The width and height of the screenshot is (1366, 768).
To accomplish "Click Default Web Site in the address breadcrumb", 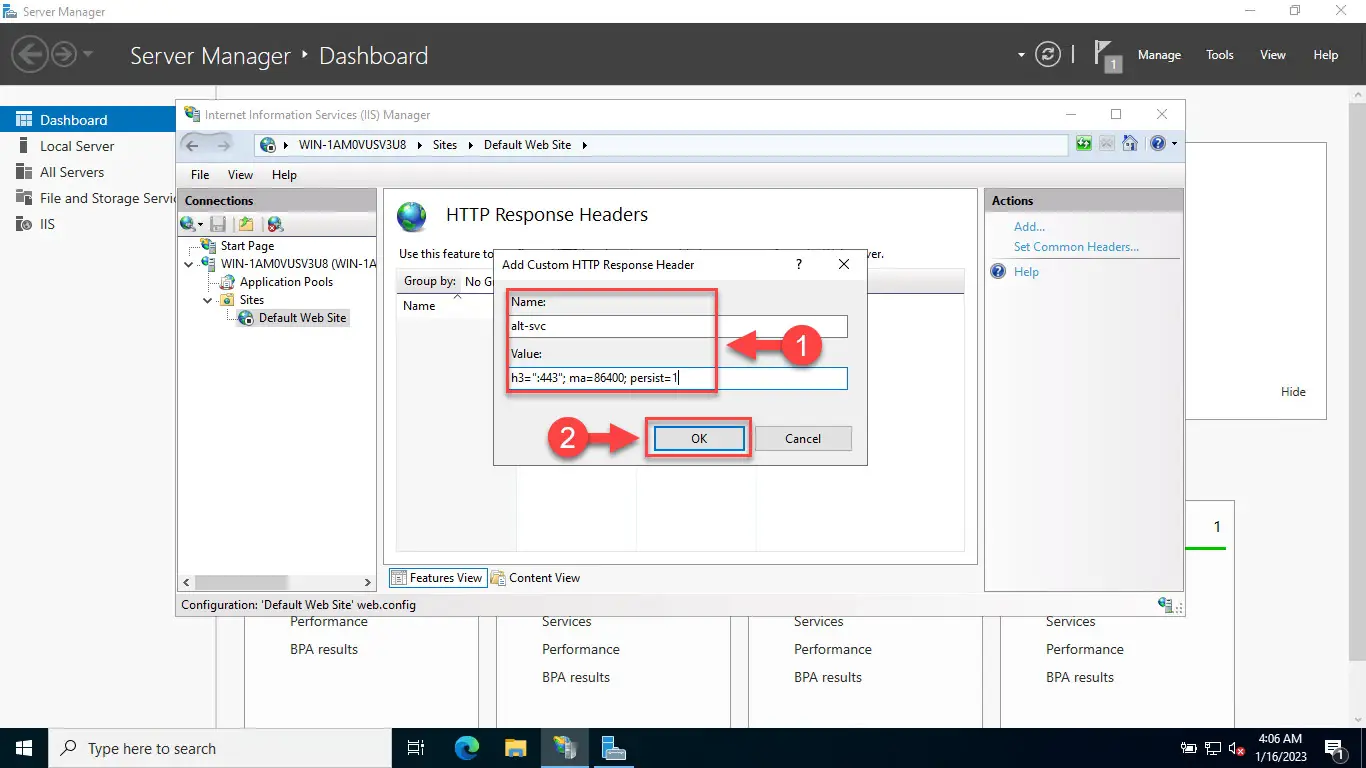I will 527,145.
